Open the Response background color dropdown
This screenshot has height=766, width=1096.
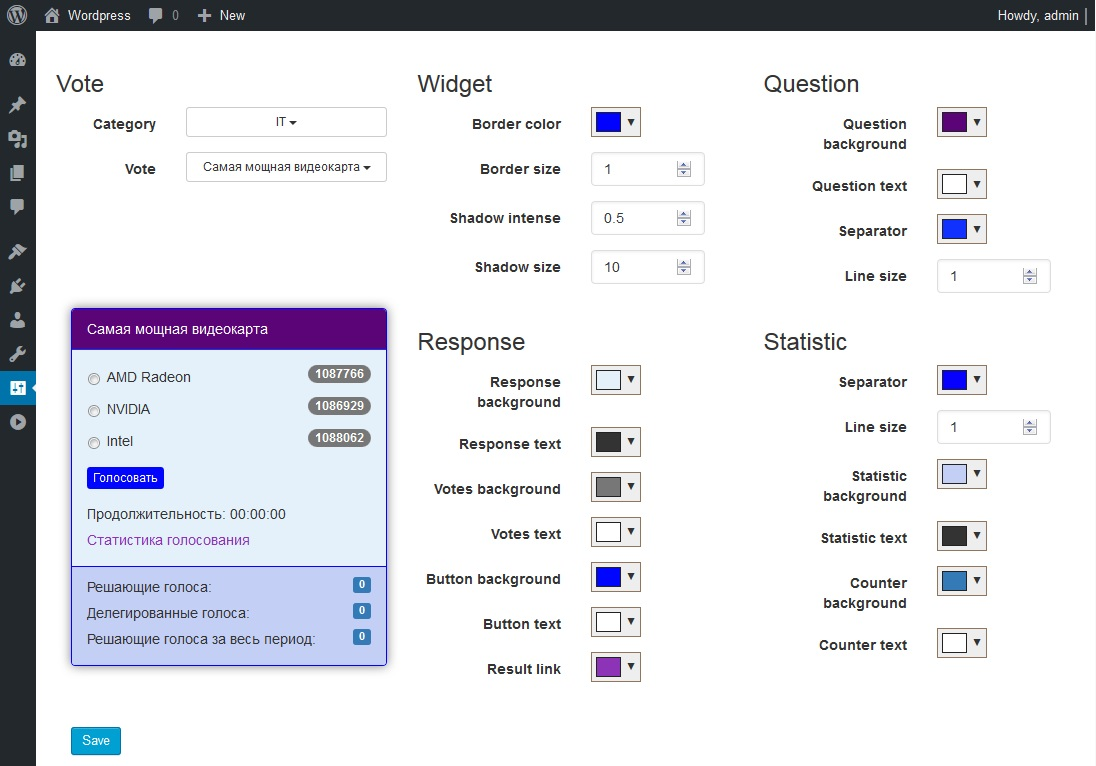coord(616,380)
